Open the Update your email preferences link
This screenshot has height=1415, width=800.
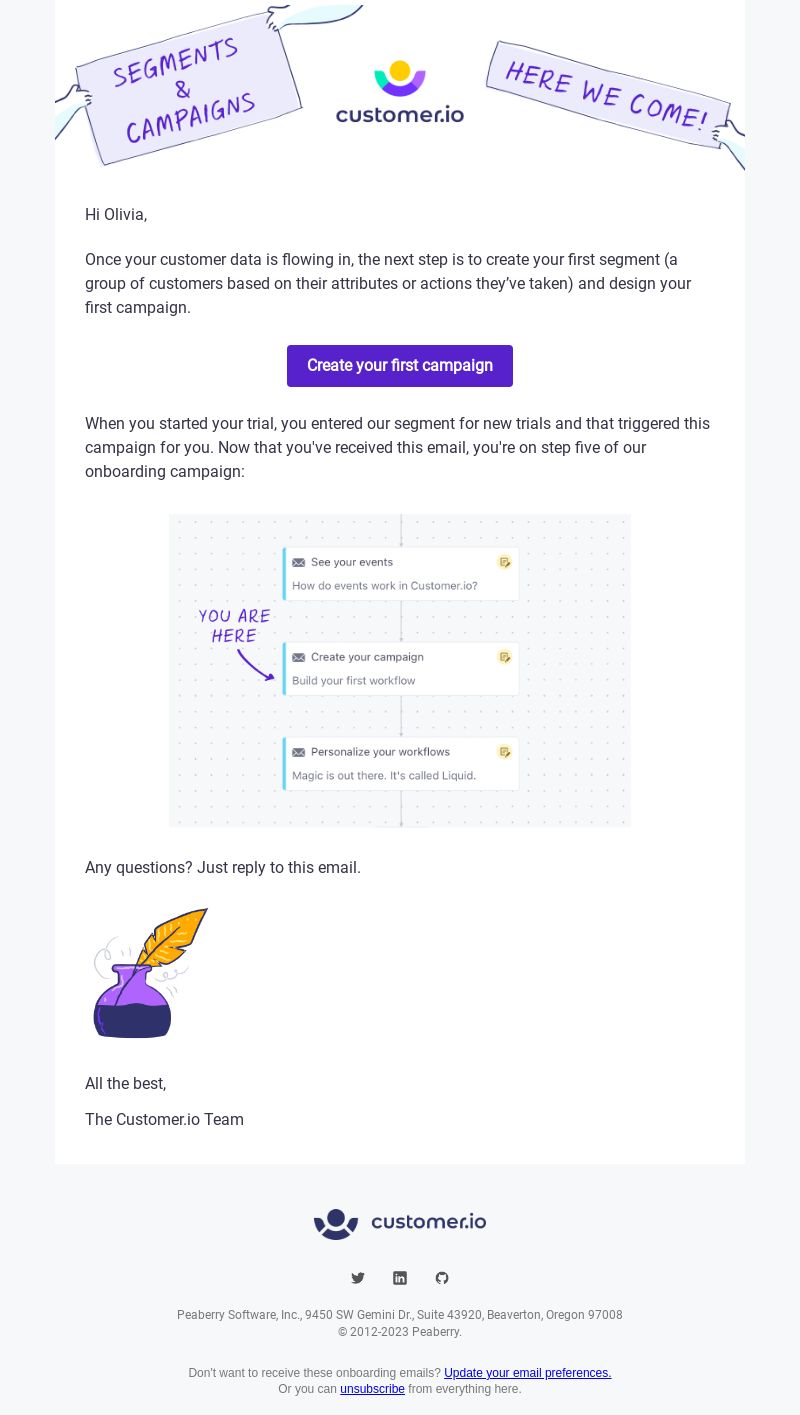(527, 1373)
